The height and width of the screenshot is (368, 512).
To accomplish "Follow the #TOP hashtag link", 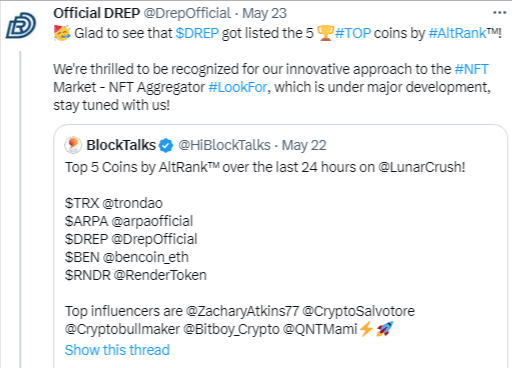I will click(353, 33).
